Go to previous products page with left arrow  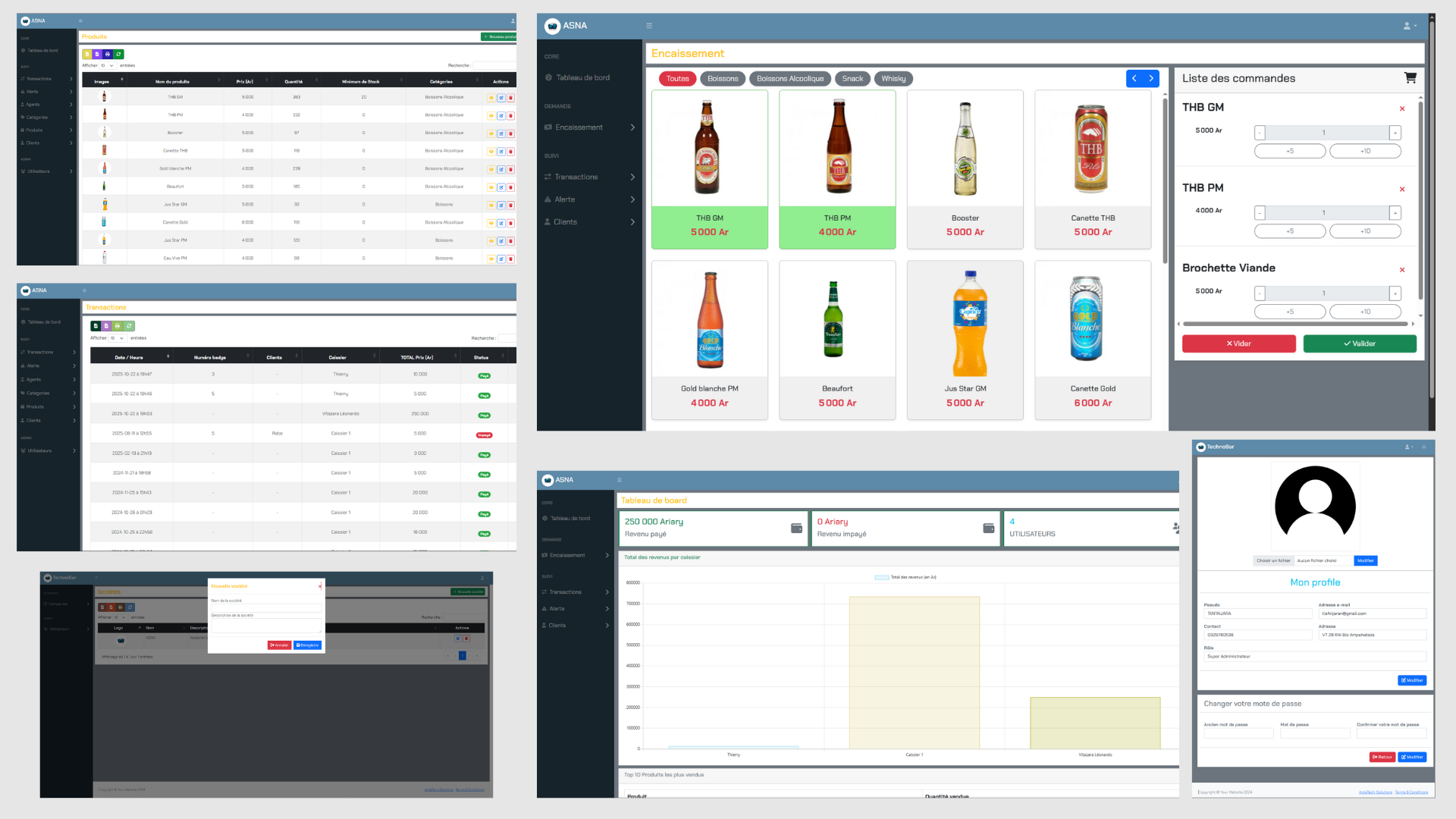click(1134, 78)
